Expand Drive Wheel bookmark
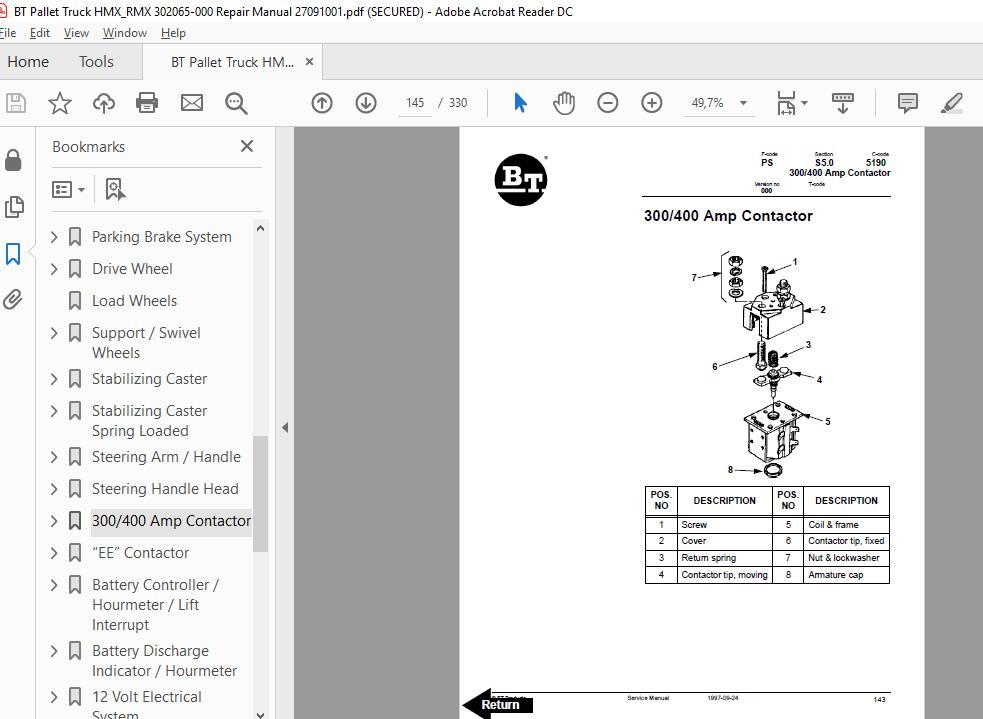The image size is (983, 719). click(x=54, y=269)
